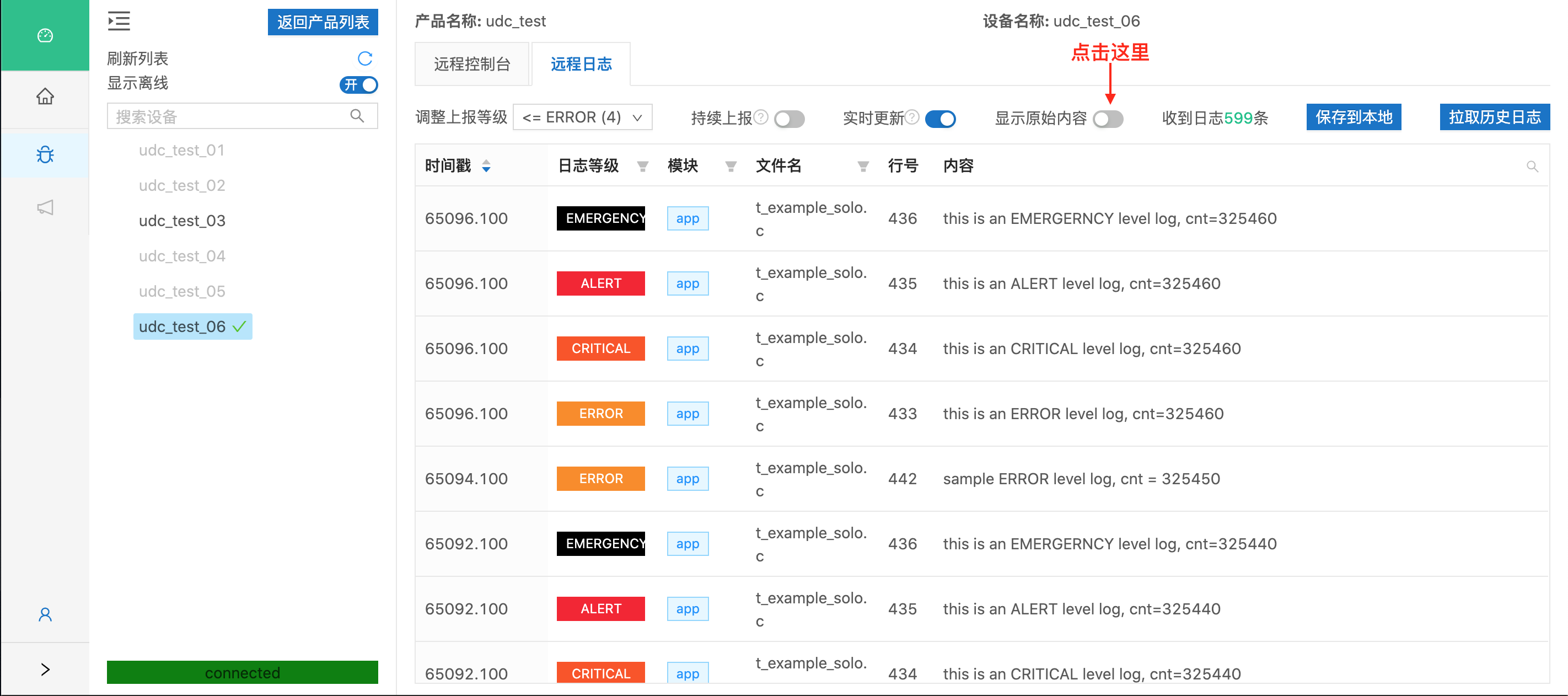Collapse the device panel menu icon

(119, 22)
